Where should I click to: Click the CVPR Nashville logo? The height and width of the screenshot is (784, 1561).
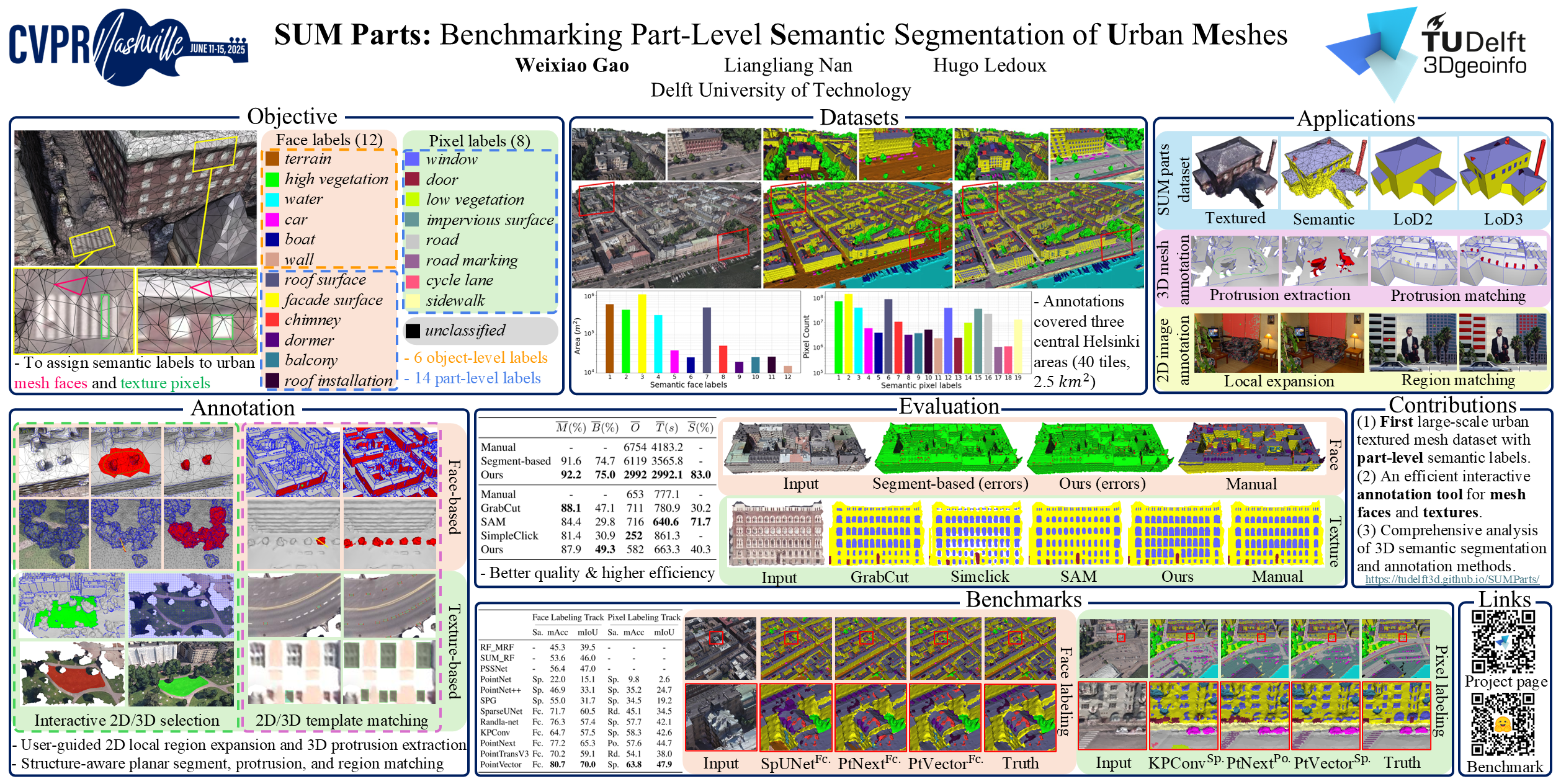click(128, 47)
